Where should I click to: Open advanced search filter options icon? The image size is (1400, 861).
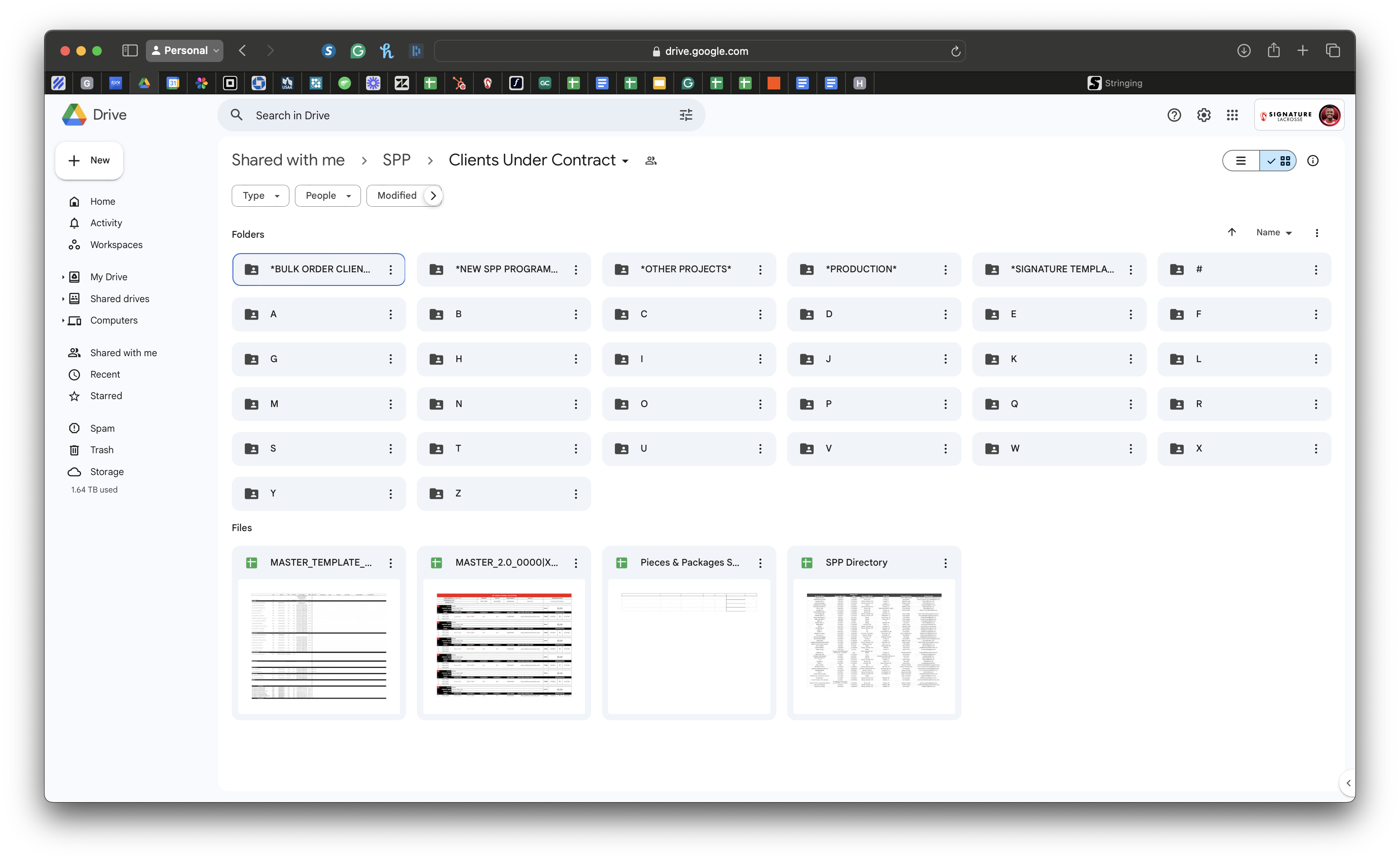coord(685,115)
